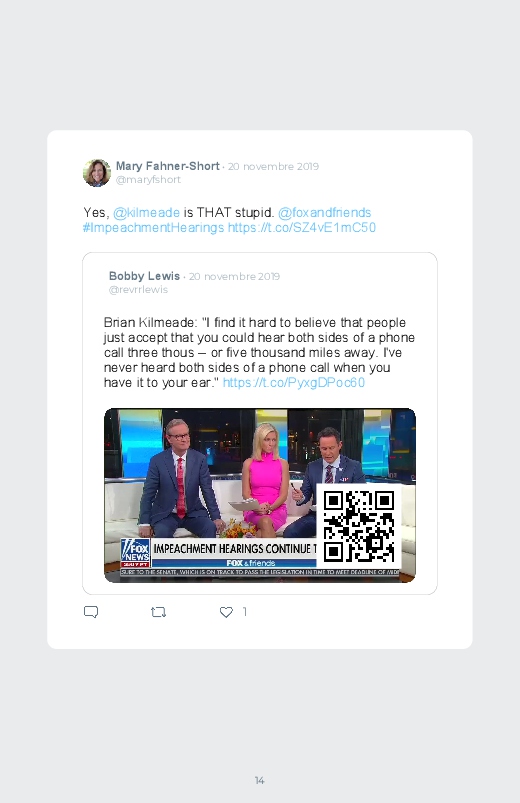The width and height of the screenshot is (520, 803).
Task: Click the Fox News logo in the thumbnail
Action: click(135, 553)
